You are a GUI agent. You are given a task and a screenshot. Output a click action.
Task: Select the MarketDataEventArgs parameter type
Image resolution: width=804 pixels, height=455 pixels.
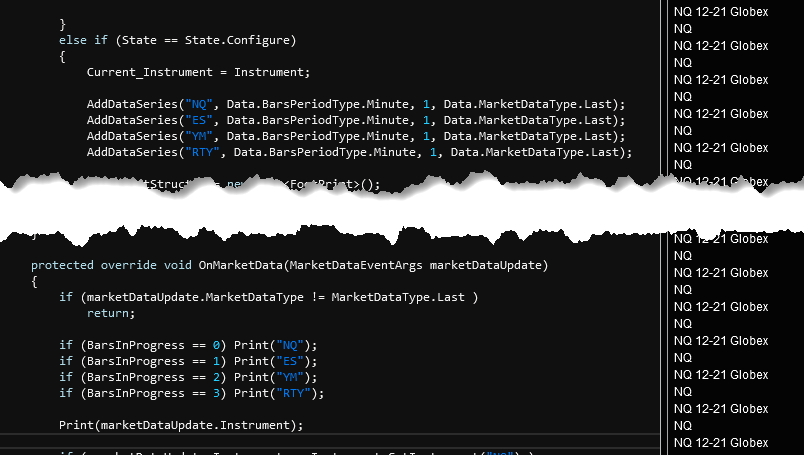361,265
